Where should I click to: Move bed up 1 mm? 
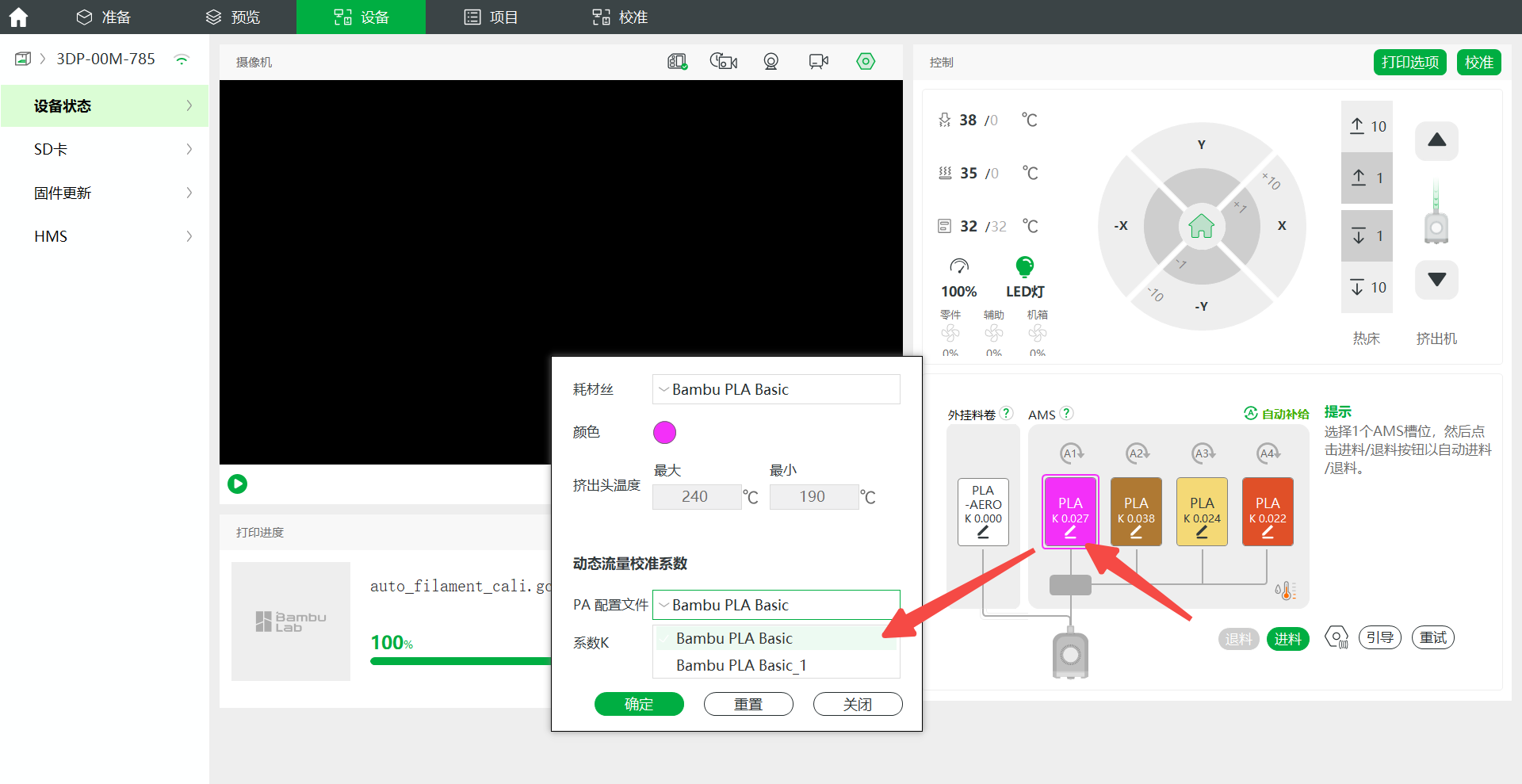pos(1367,178)
